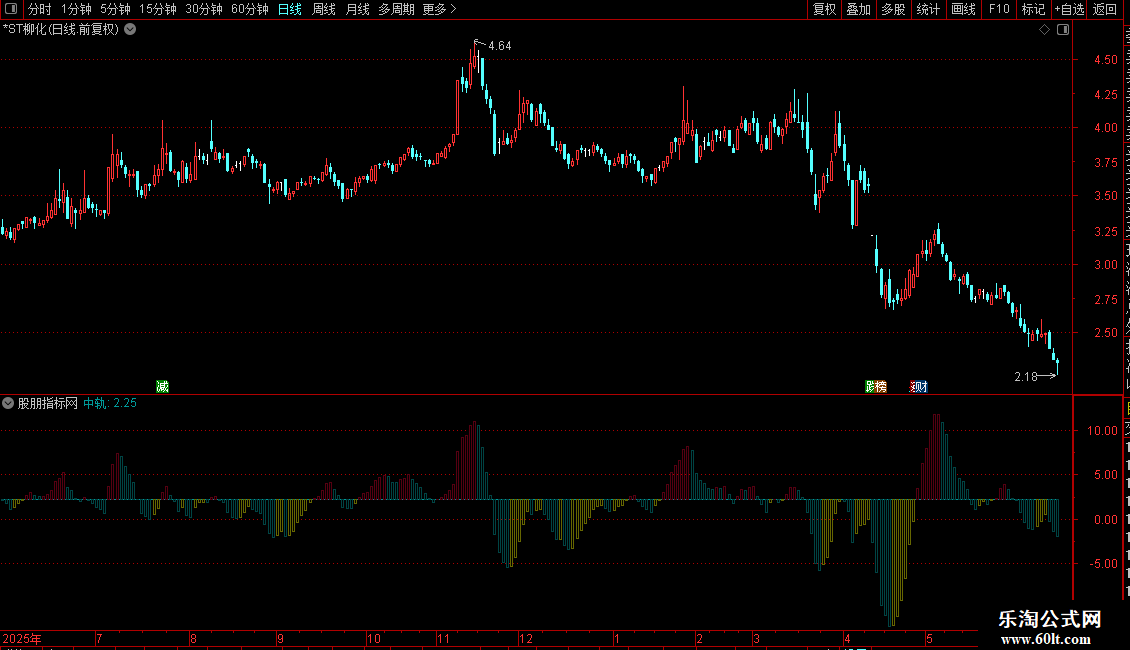Screen dimensions: 1130x650
Task: Click the 10.00 indicator axis label
Action: click(1103, 431)
